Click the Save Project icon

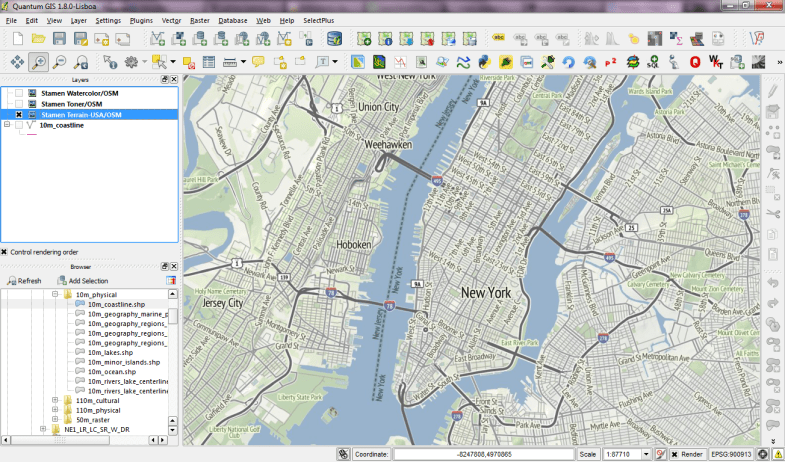(59, 39)
